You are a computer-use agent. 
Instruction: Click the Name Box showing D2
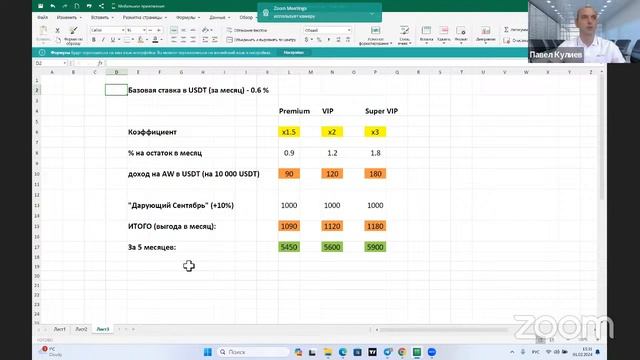[51, 63]
